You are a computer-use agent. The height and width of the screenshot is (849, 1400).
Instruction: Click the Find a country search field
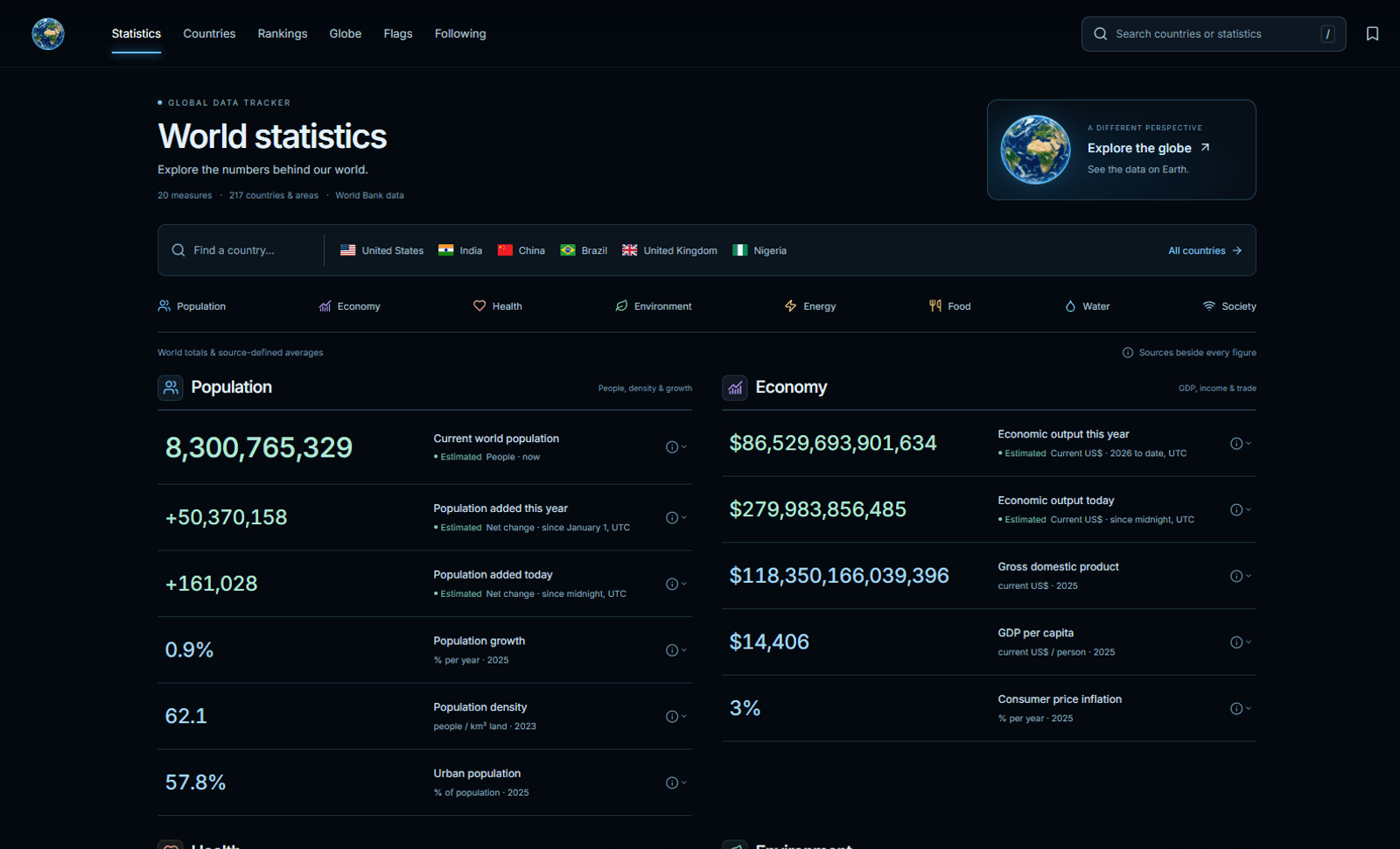tap(241, 250)
